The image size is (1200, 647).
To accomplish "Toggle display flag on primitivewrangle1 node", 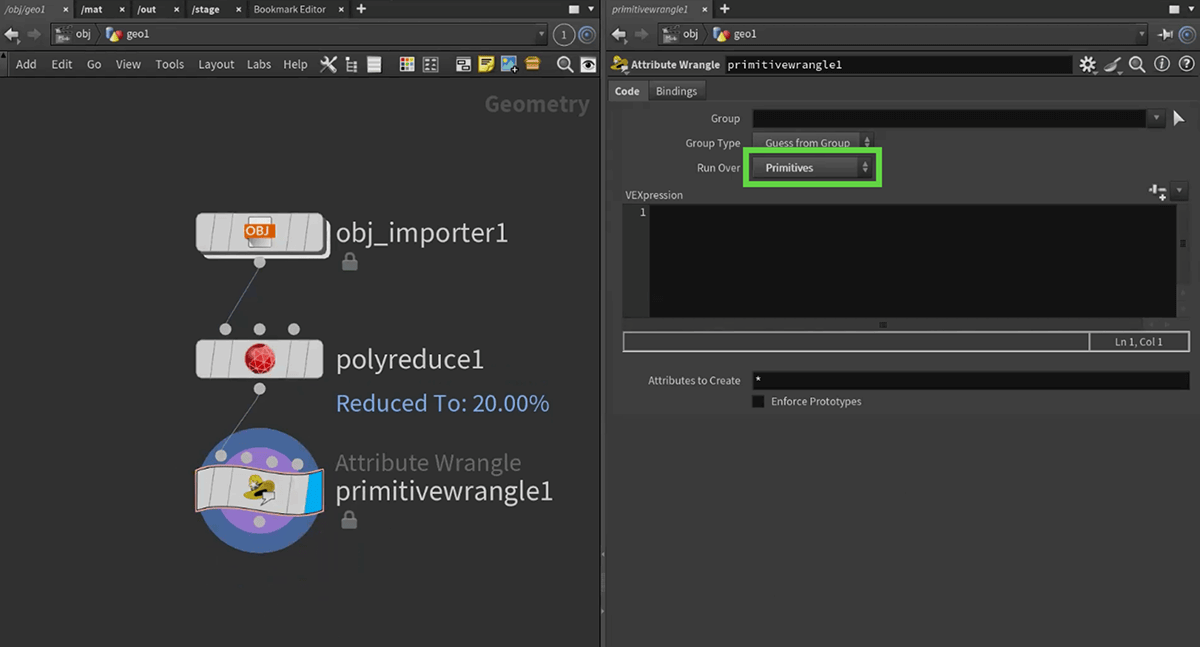I will [x=313, y=489].
